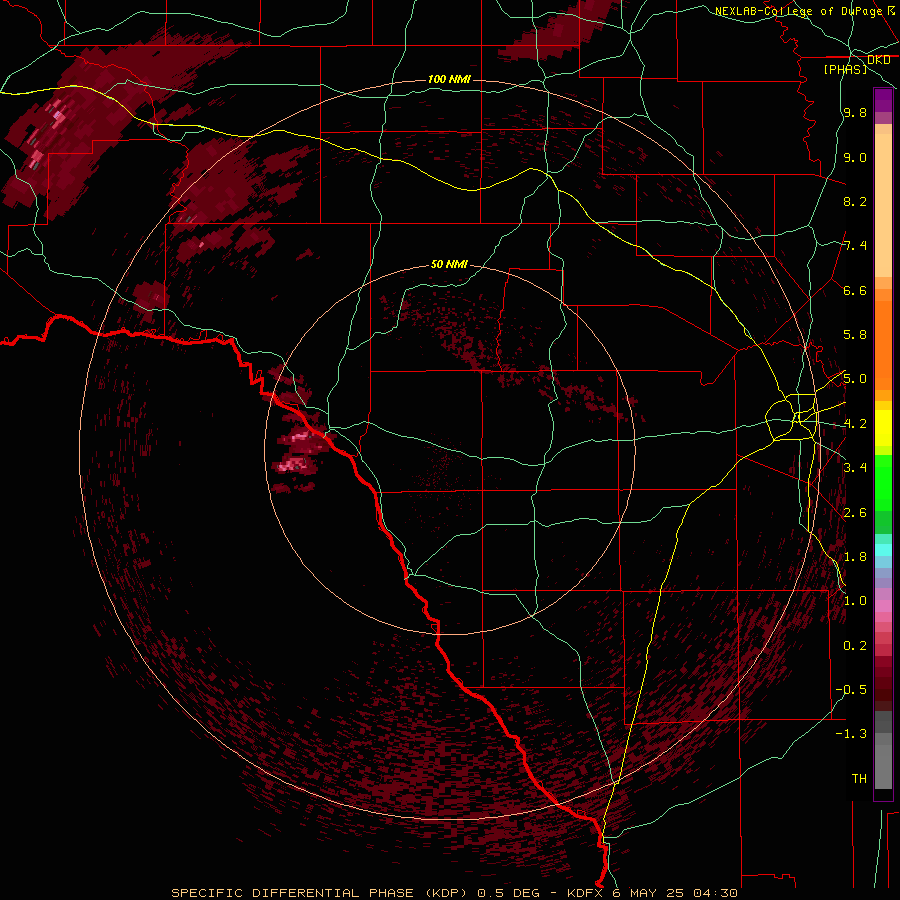Click the "TH" threshold label on scale
This screenshot has width=900, height=900.
coord(859,779)
